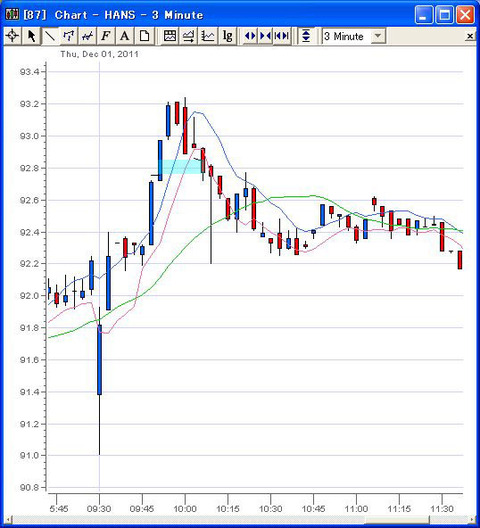Click the cyan highlighted zone on chart
Viewport: 480px width, 528px height.
[182, 167]
